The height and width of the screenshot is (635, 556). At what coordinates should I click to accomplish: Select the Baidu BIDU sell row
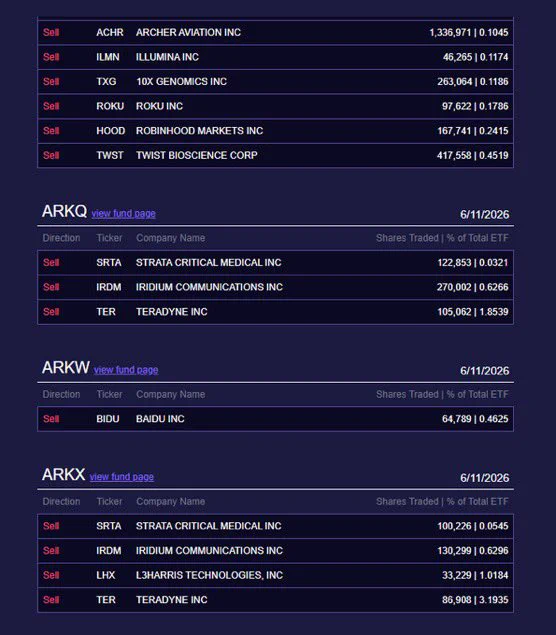click(275, 419)
